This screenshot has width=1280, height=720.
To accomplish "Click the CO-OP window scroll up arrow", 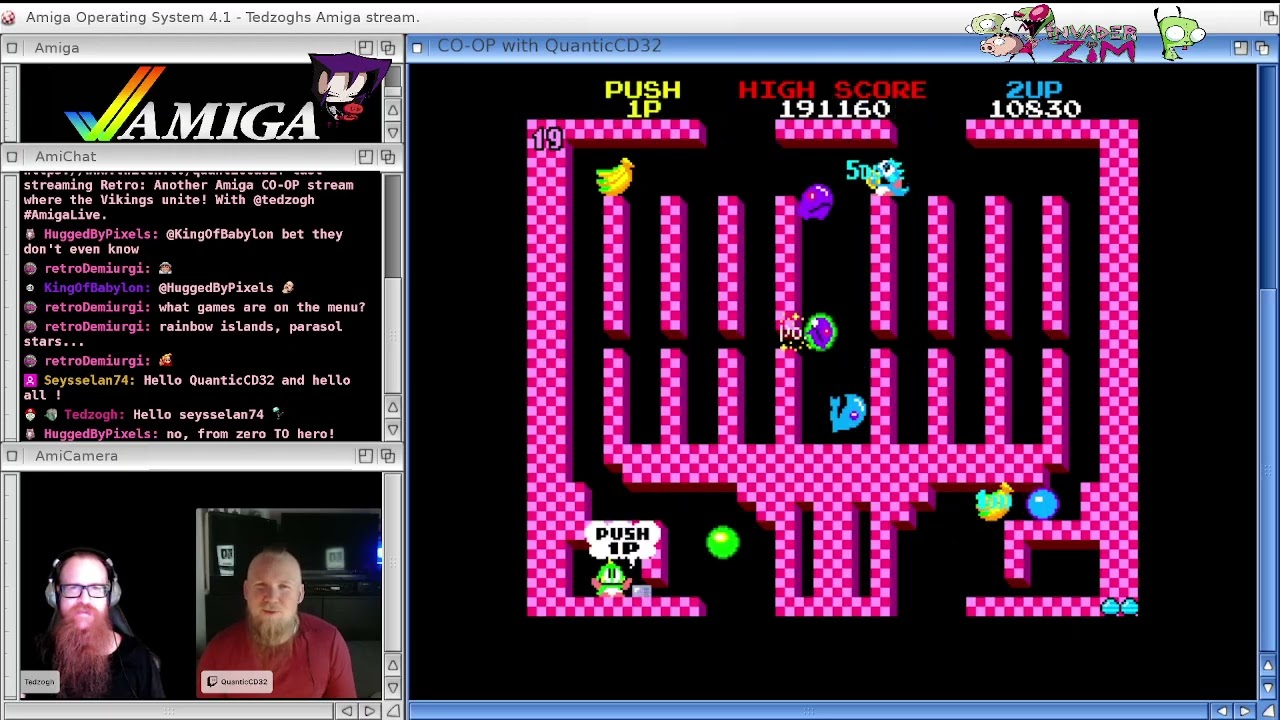I will pos(1268,666).
